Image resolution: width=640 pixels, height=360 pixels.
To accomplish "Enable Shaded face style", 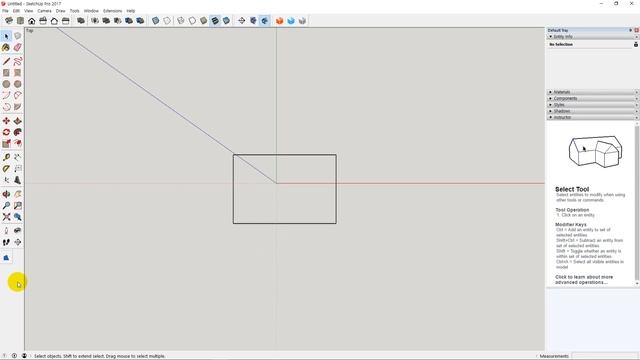I will pyautogui.click(x=204, y=21).
